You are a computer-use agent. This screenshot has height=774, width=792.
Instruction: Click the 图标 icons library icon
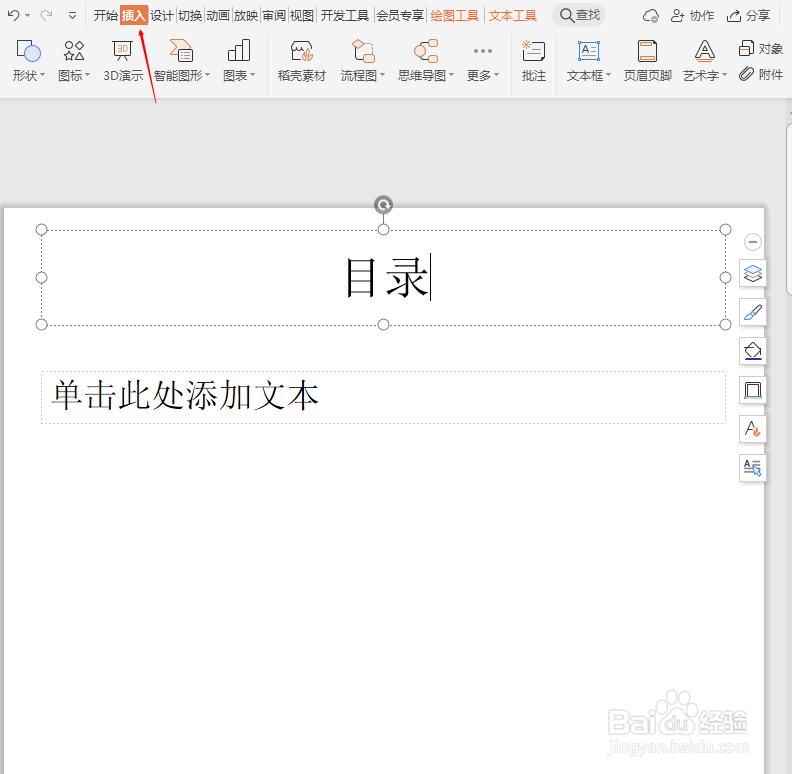coord(74,51)
